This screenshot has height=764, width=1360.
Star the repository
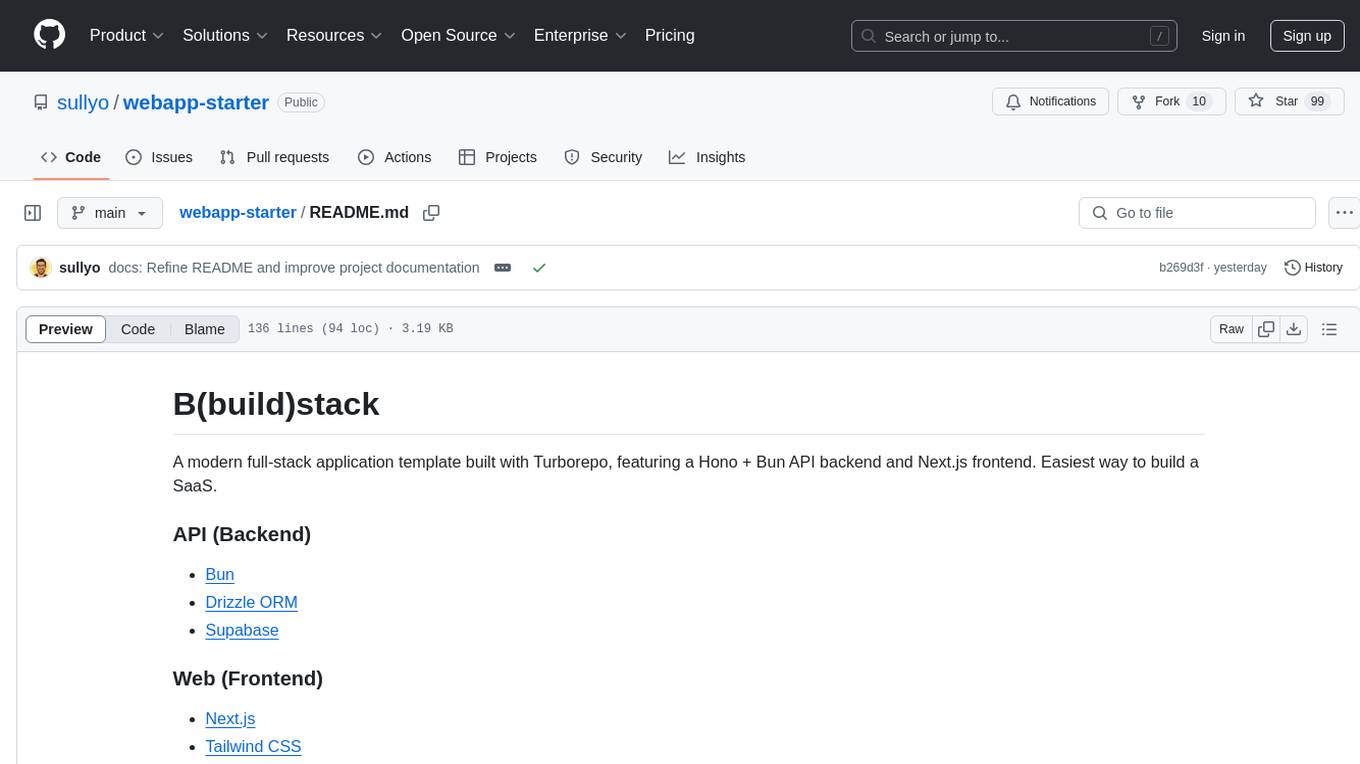(1289, 101)
